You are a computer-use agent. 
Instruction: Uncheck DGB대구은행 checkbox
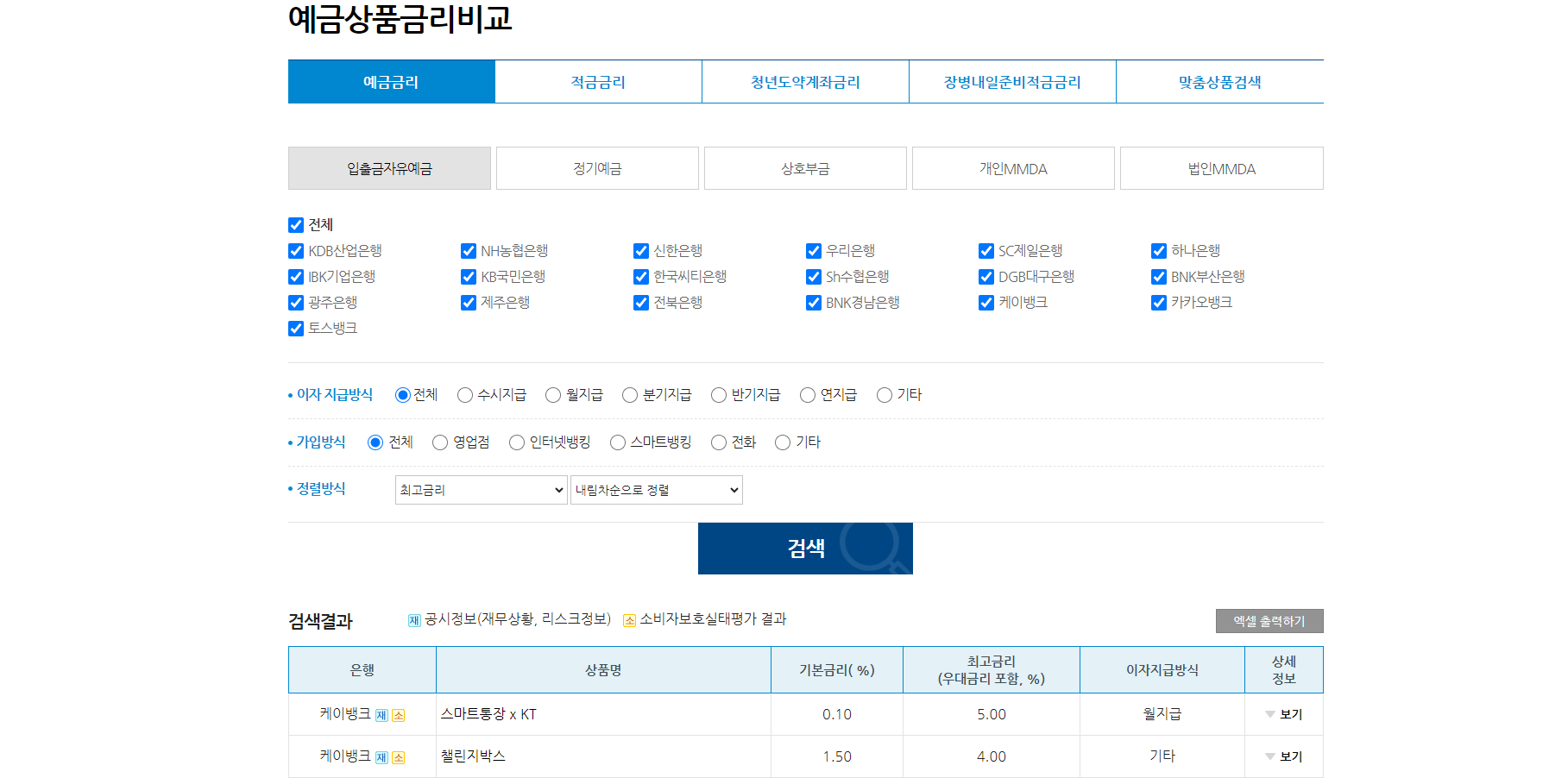click(986, 277)
